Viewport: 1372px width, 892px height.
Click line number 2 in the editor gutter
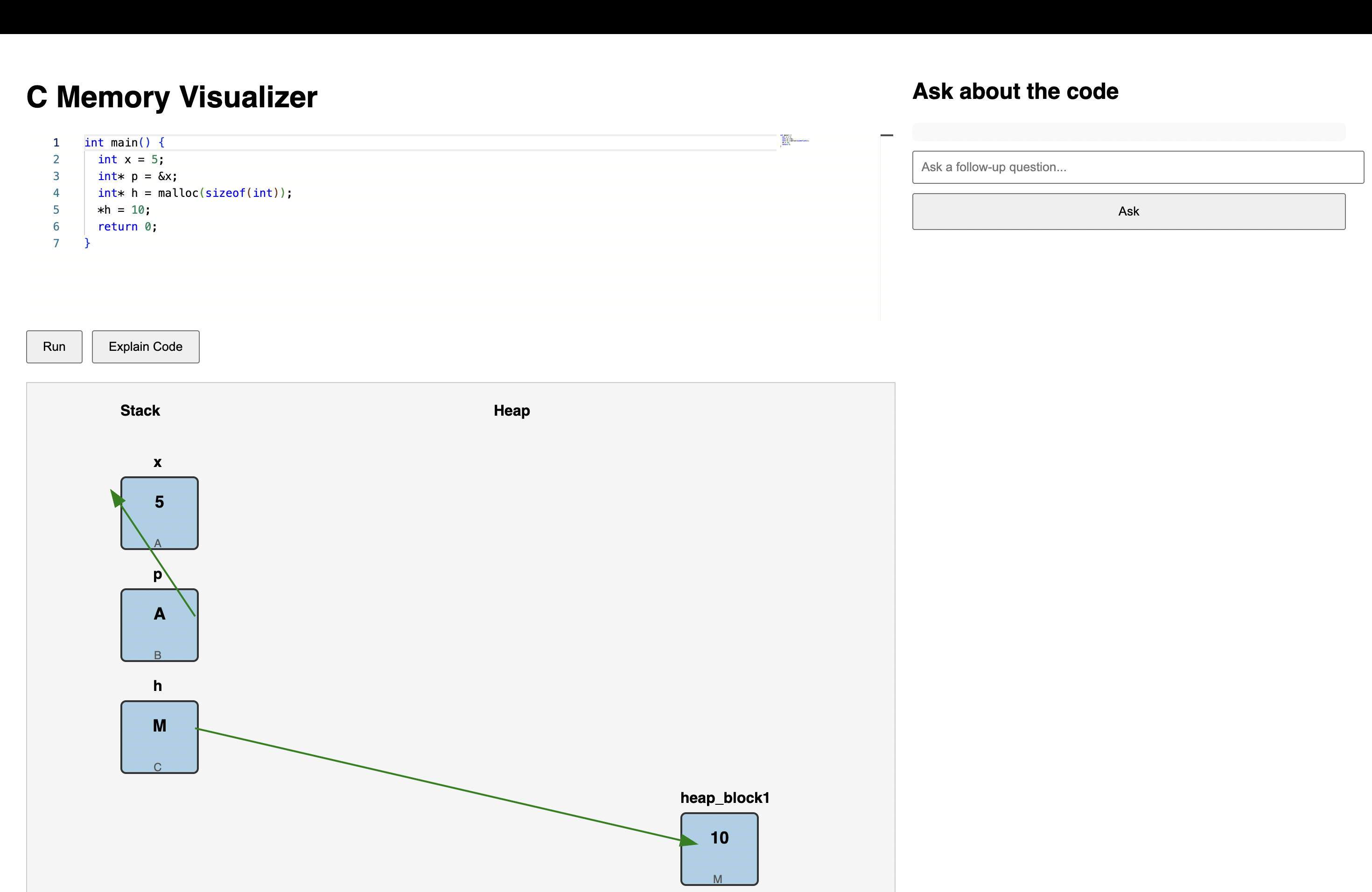pyautogui.click(x=56, y=160)
